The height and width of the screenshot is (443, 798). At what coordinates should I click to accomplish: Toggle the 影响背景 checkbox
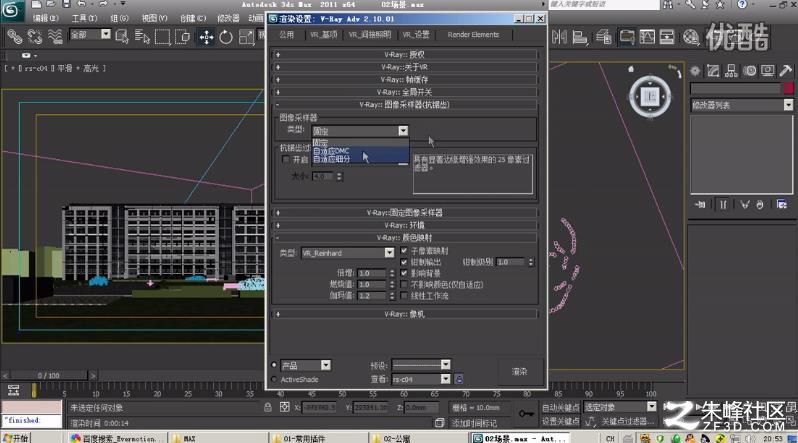[404, 273]
